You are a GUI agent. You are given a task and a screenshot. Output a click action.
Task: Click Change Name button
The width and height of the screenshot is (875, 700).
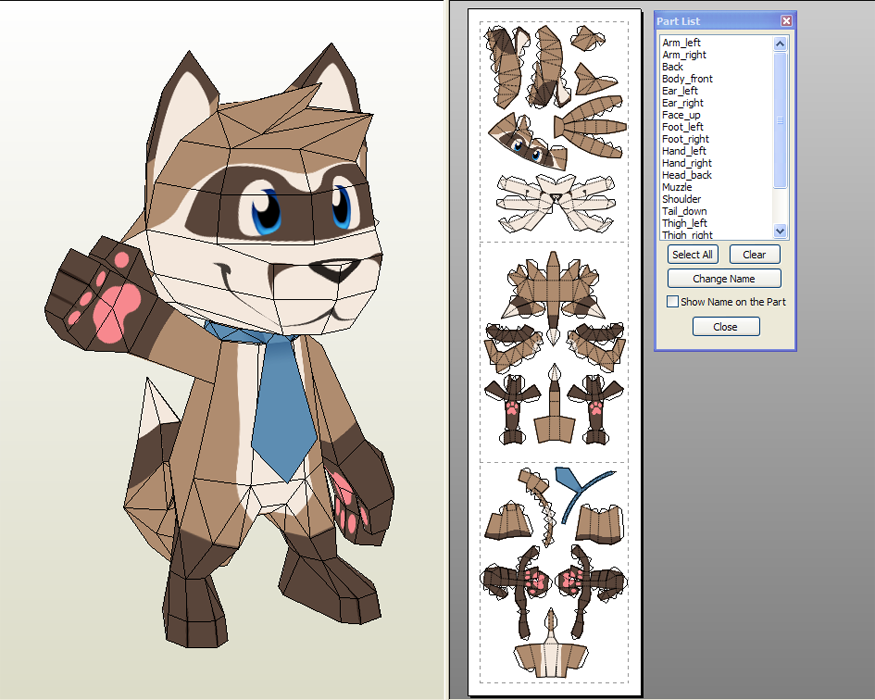point(724,279)
